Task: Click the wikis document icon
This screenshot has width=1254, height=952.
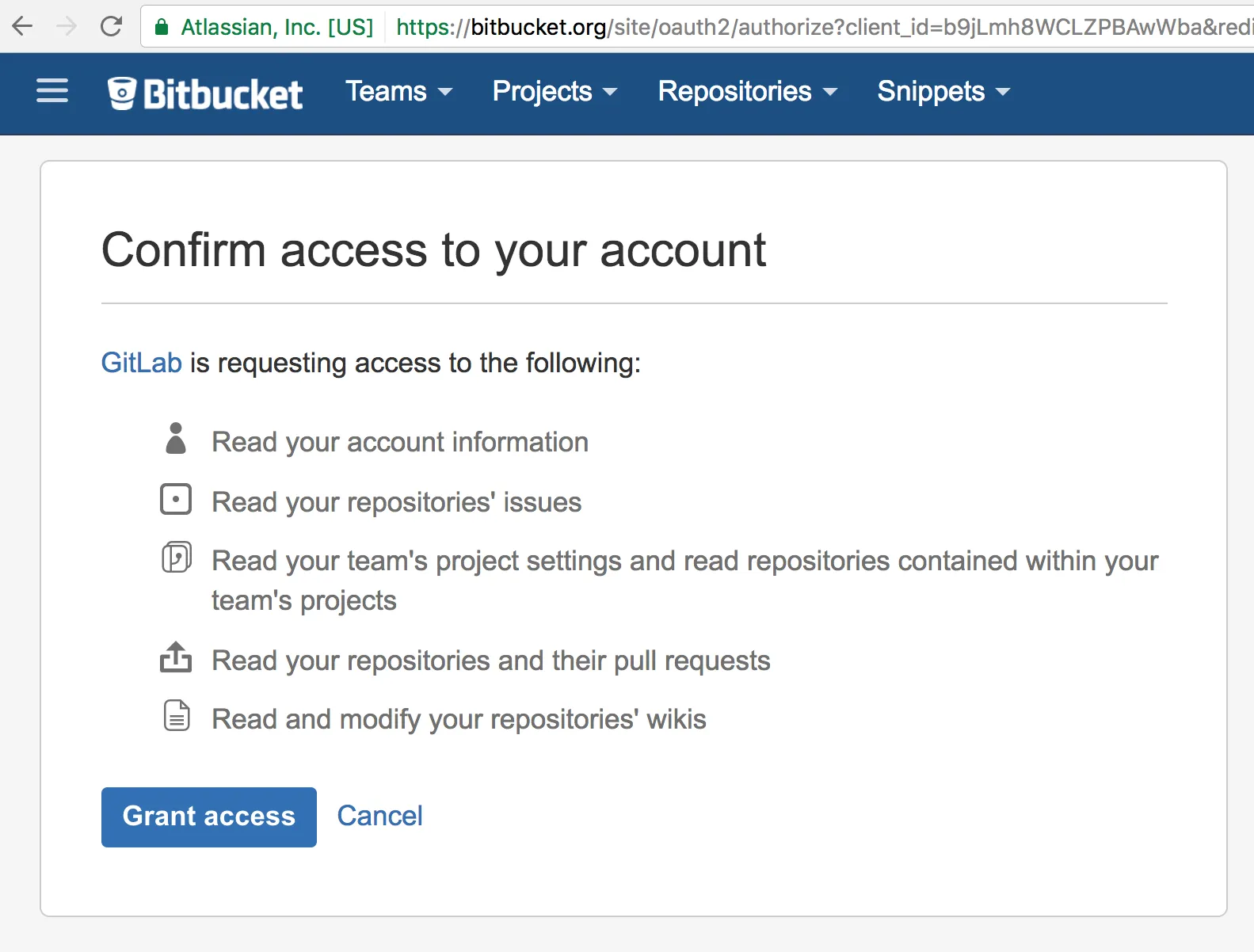Action: pos(176,716)
